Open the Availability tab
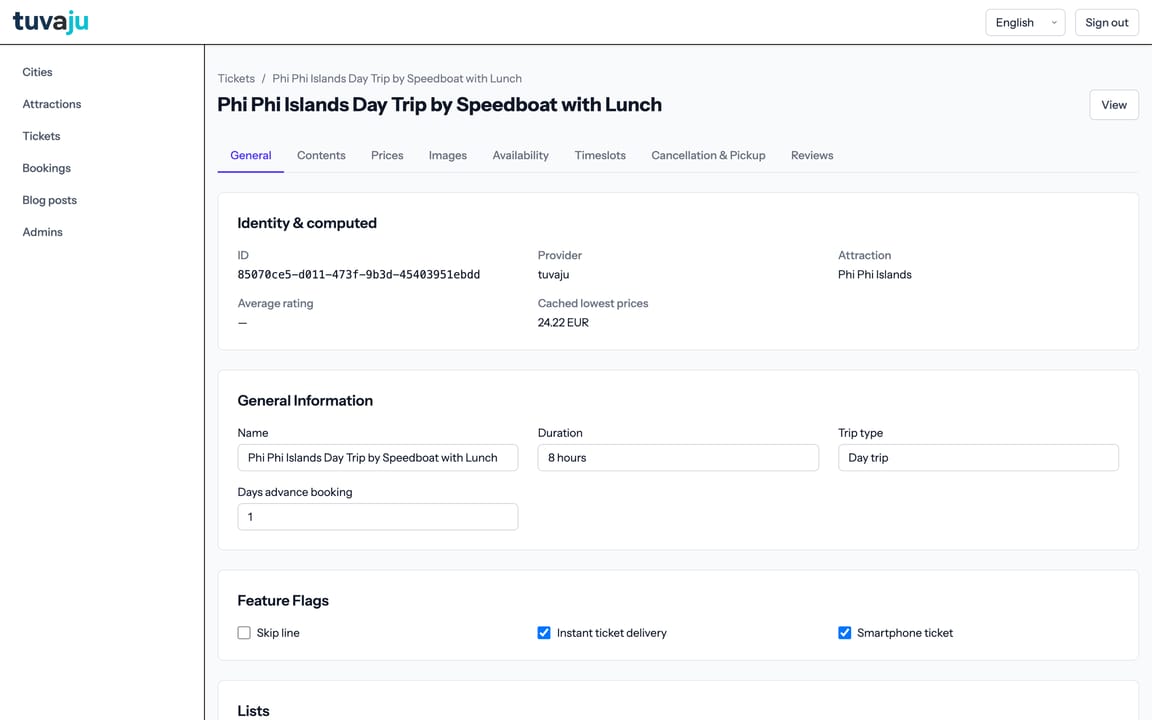This screenshot has width=1152, height=720. pos(520,156)
